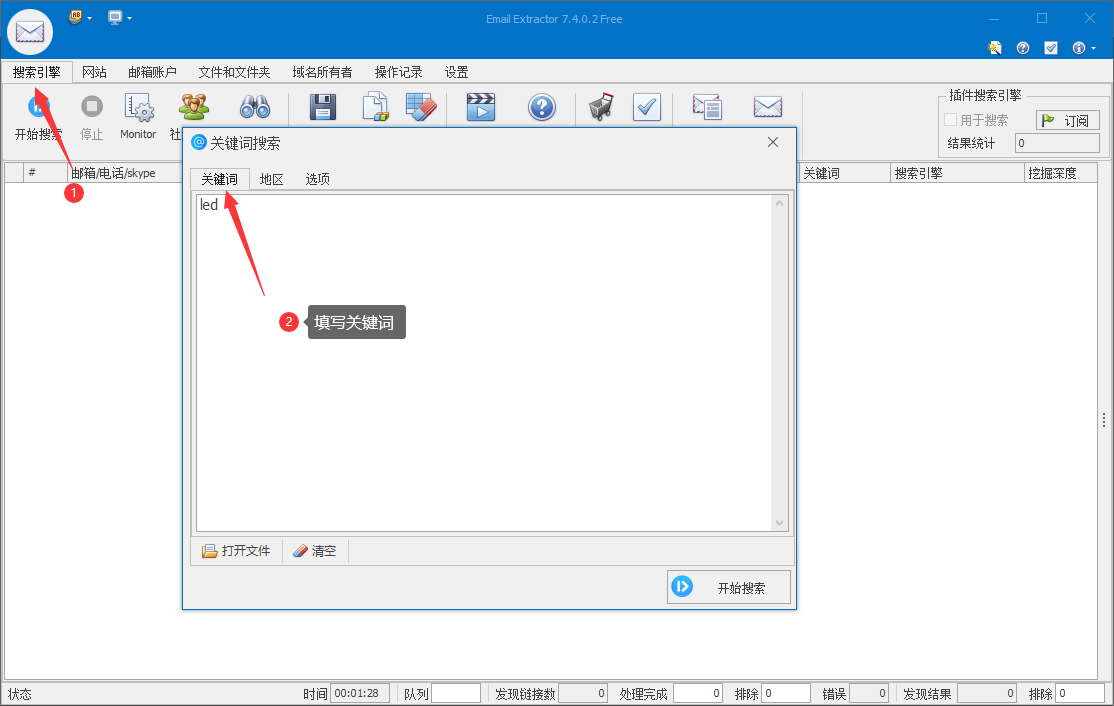
Task: Select the 关键词 tab in the dialog
Action: (220, 179)
